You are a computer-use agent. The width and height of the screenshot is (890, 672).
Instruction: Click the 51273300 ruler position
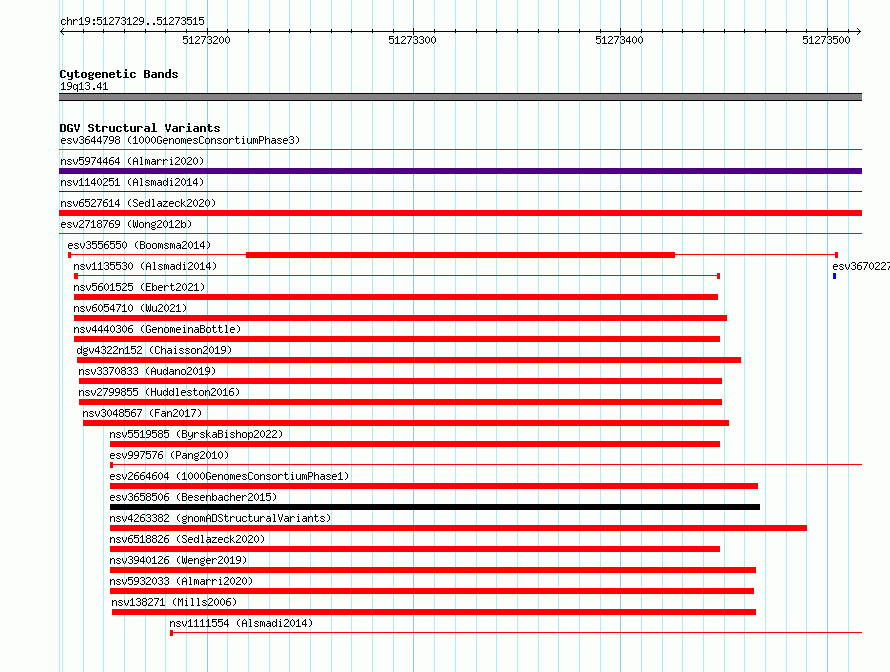click(x=412, y=40)
